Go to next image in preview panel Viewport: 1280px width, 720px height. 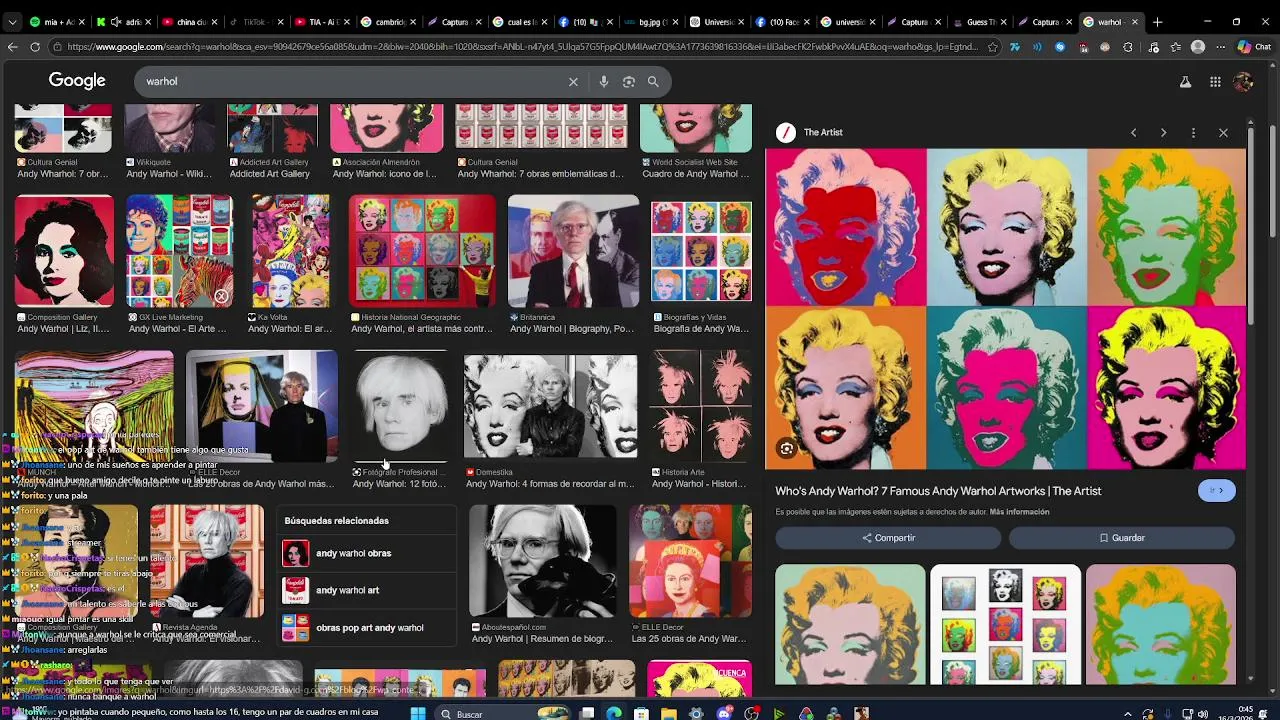(x=1163, y=132)
